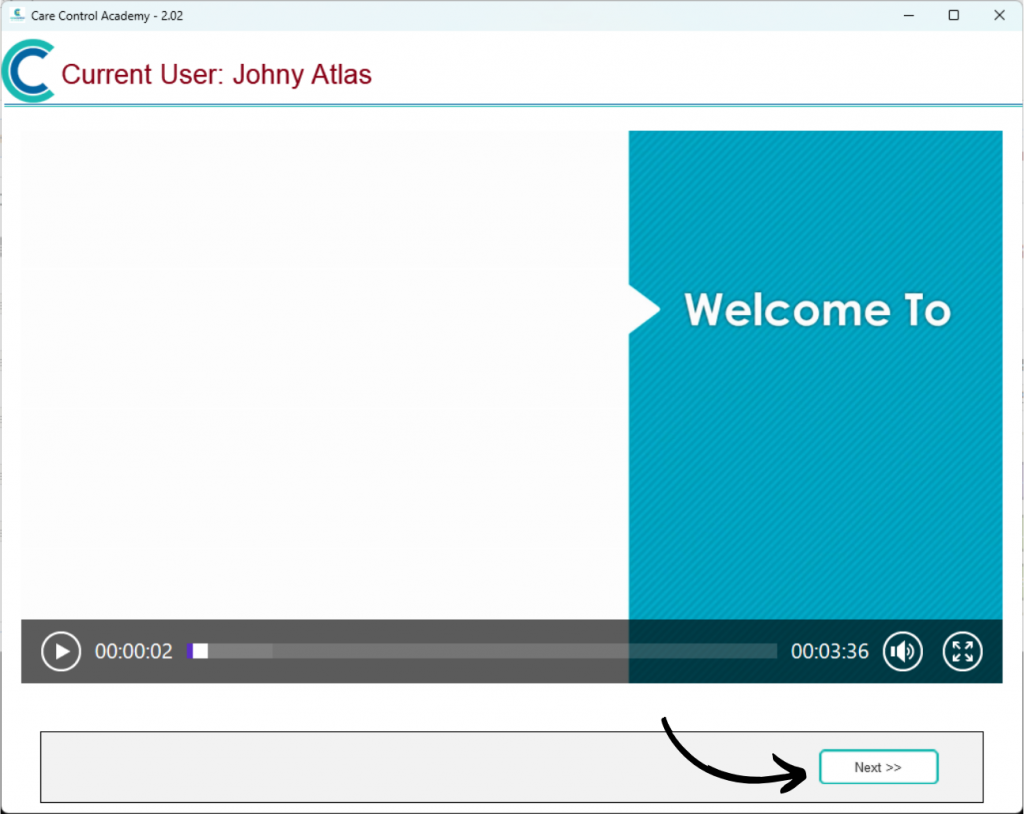Click the elapsed time 00:00:02 label

134,652
